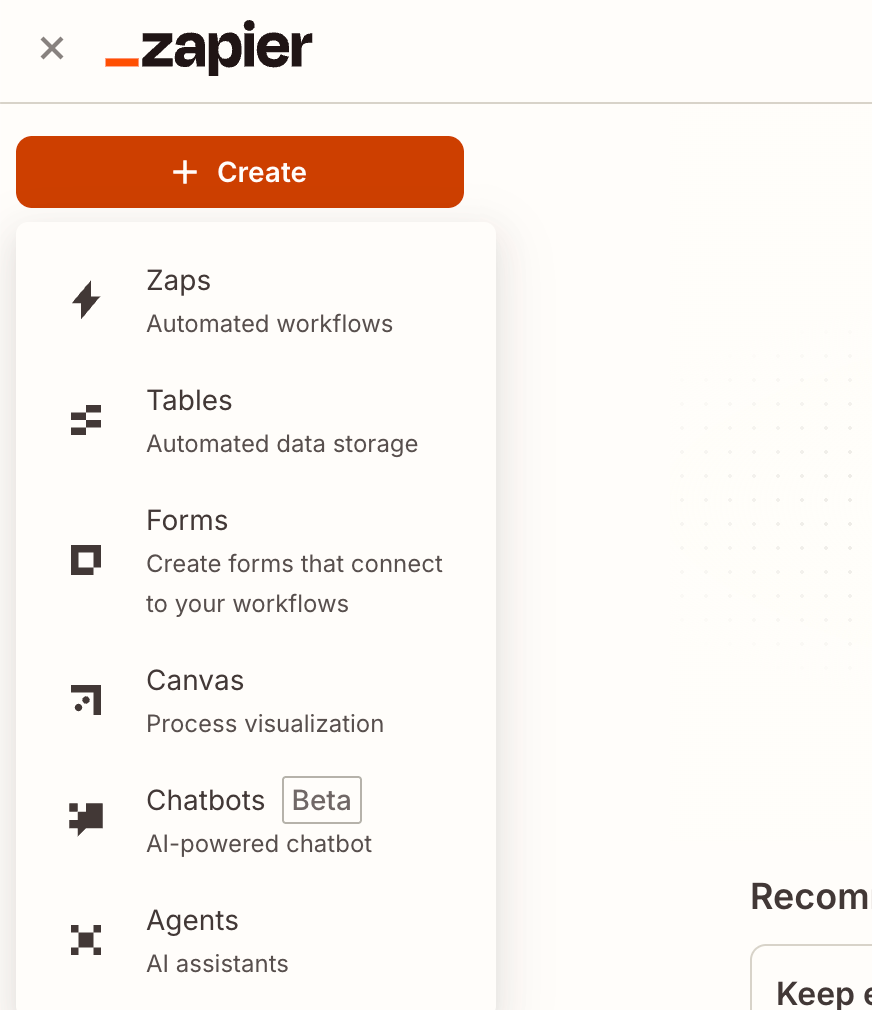
Task: Click the Agents icon in the menu
Action: tap(87, 940)
